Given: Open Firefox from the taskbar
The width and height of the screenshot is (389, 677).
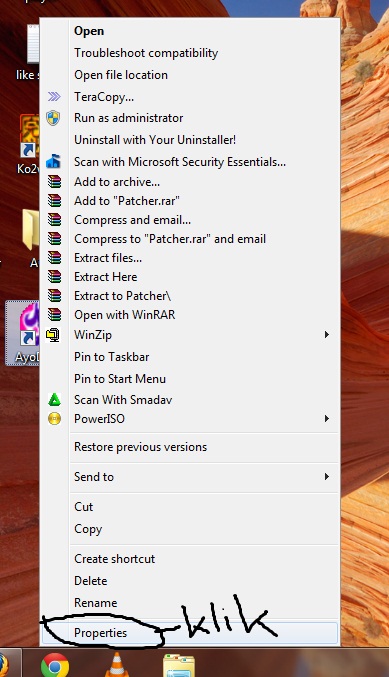Looking at the screenshot, I should pyautogui.click(x=3, y=666).
